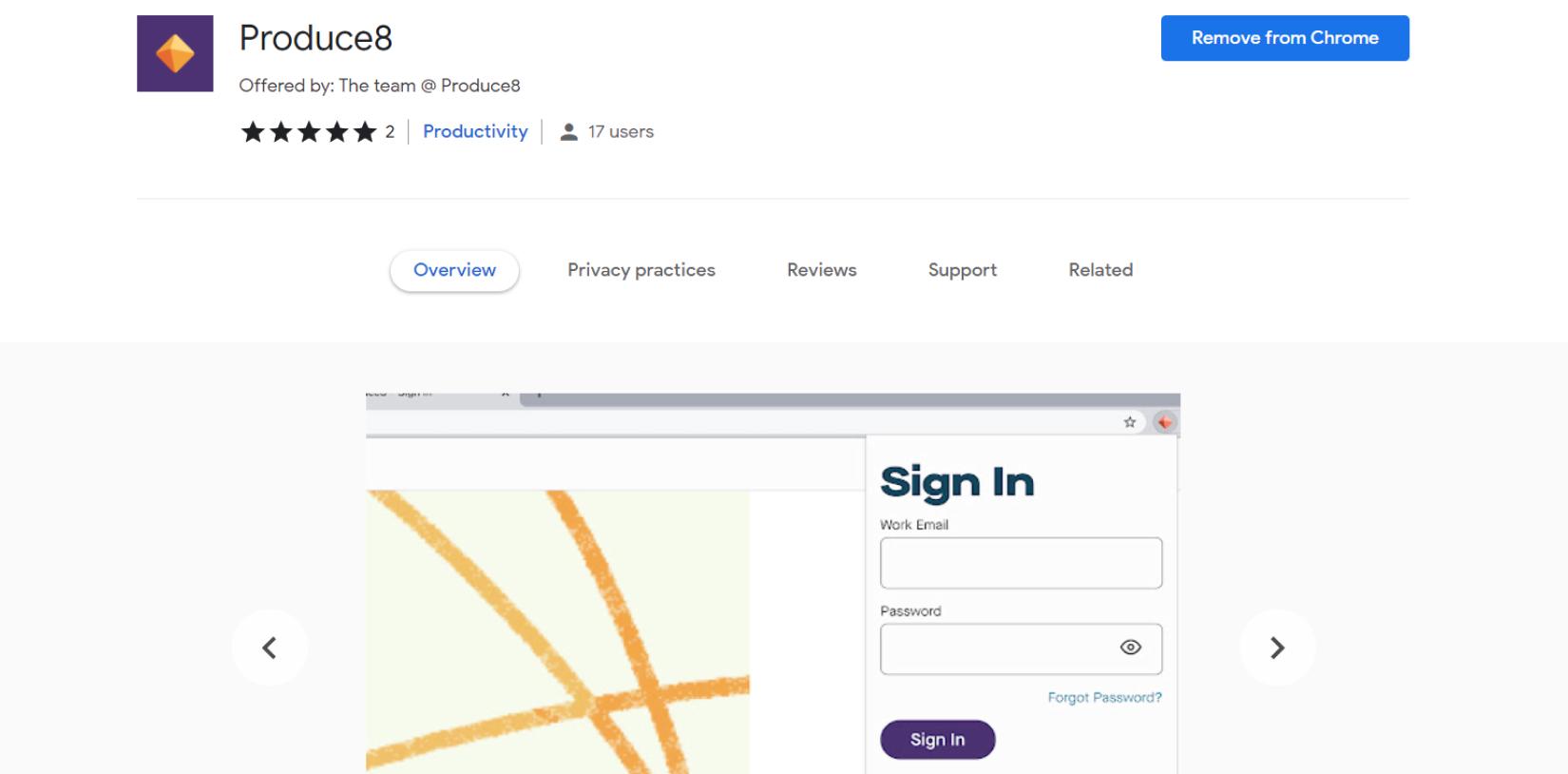View the Related tab
This screenshot has width=1568, height=774.
[x=1100, y=270]
